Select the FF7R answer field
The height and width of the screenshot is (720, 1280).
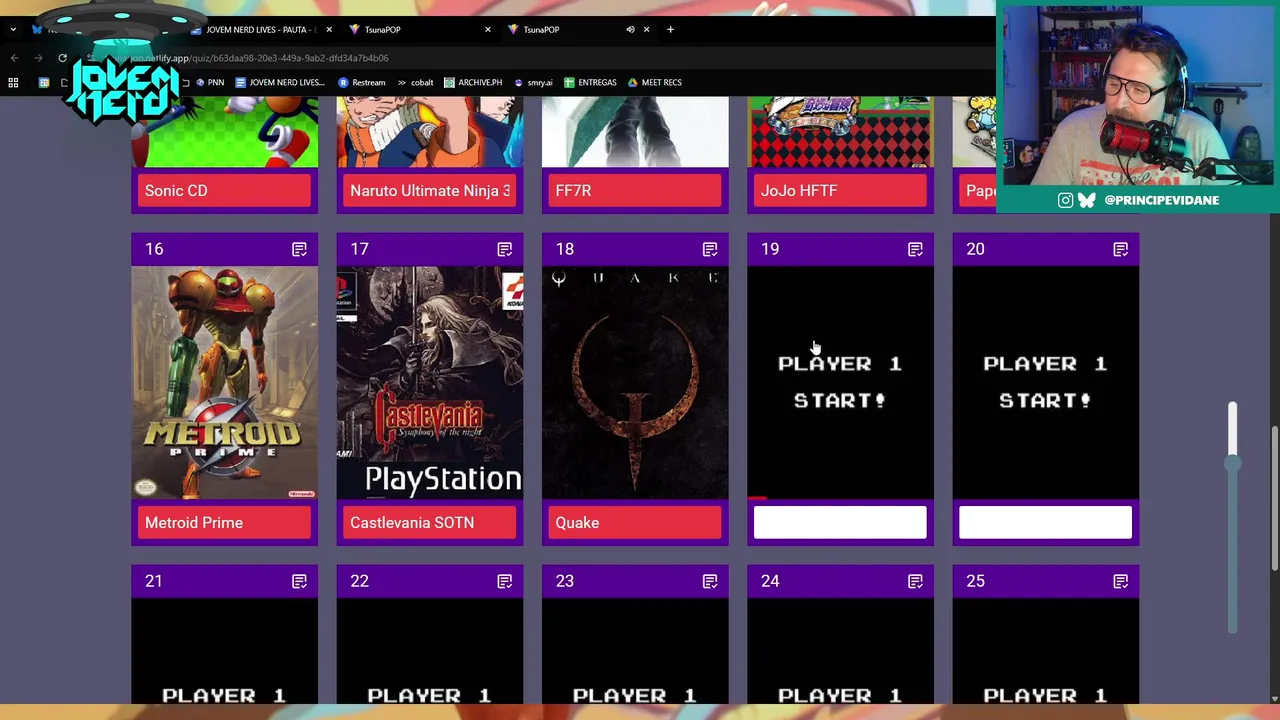coord(635,190)
